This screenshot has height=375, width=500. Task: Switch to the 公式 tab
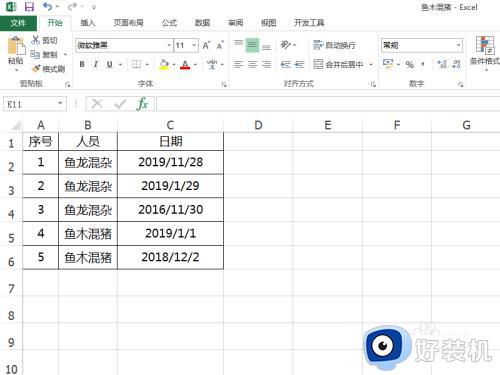tap(169, 23)
